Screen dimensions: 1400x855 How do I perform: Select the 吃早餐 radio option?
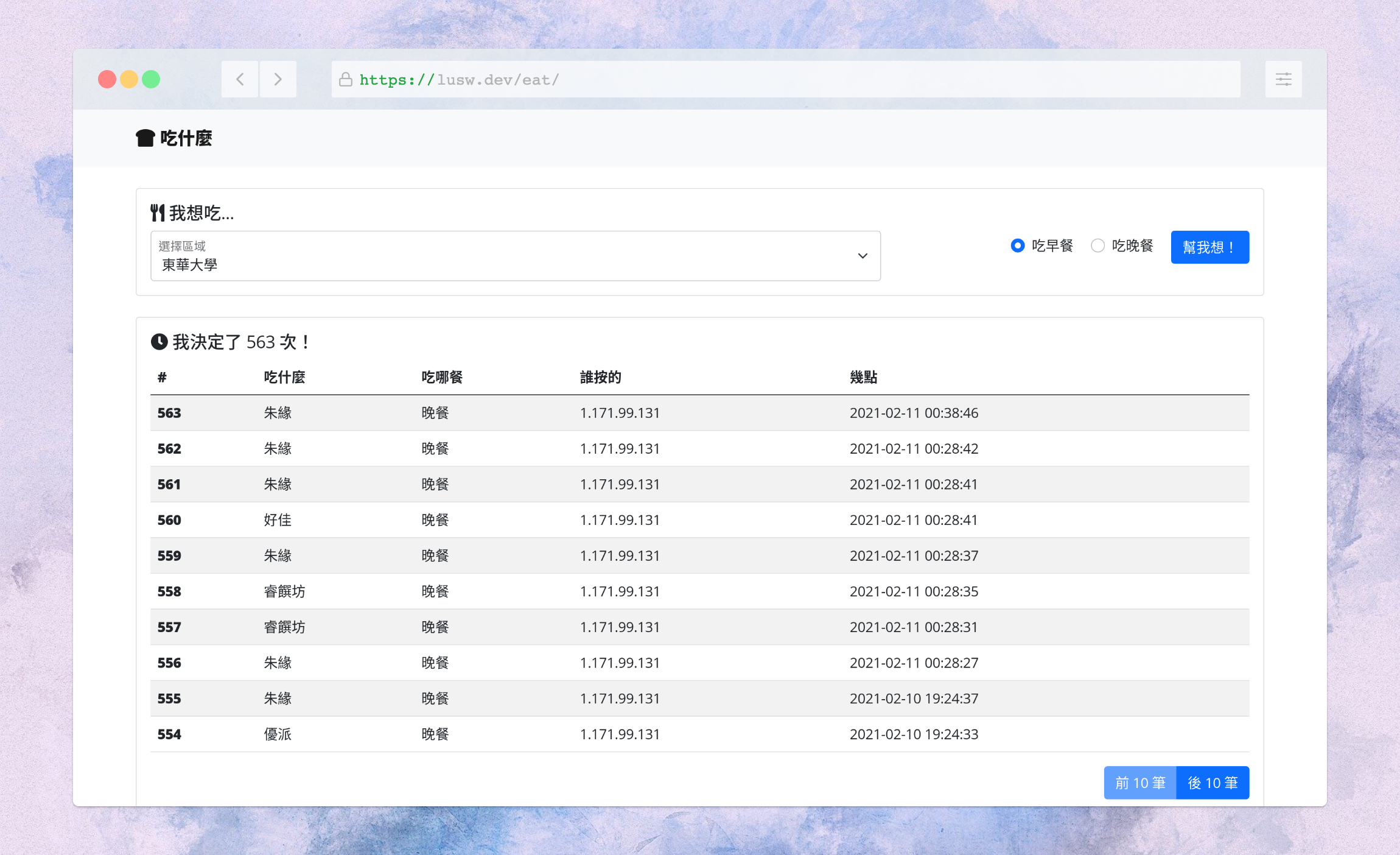pyautogui.click(x=1017, y=245)
